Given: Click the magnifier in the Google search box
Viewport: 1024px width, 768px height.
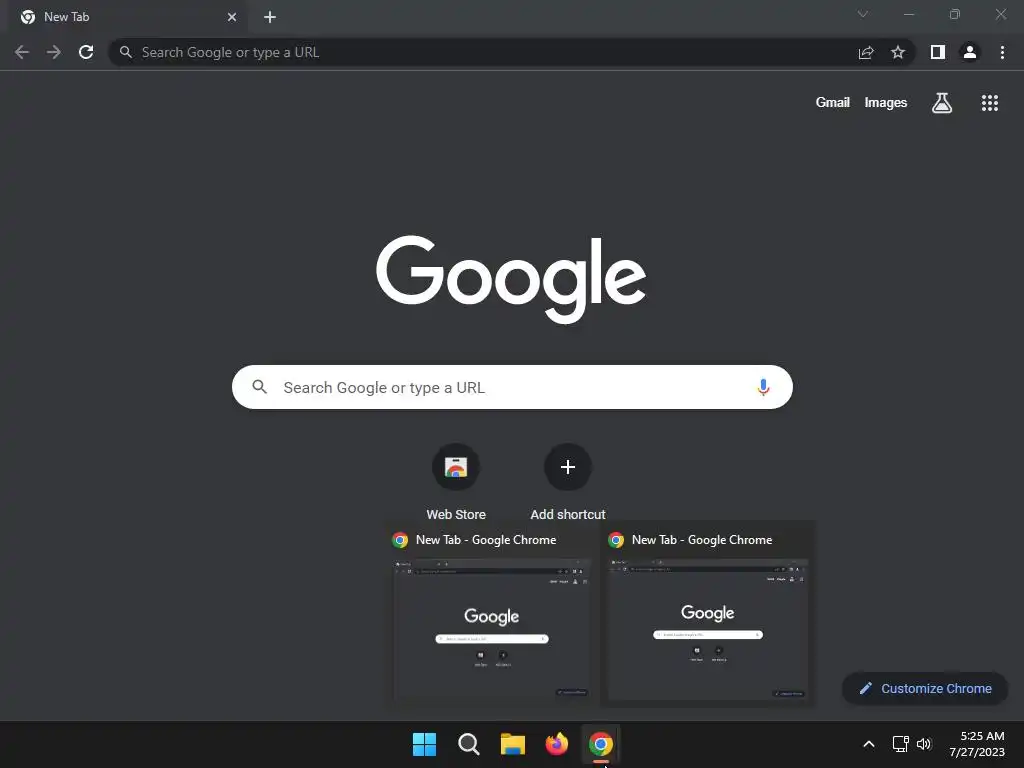Looking at the screenshot, I should pos(259,387).
